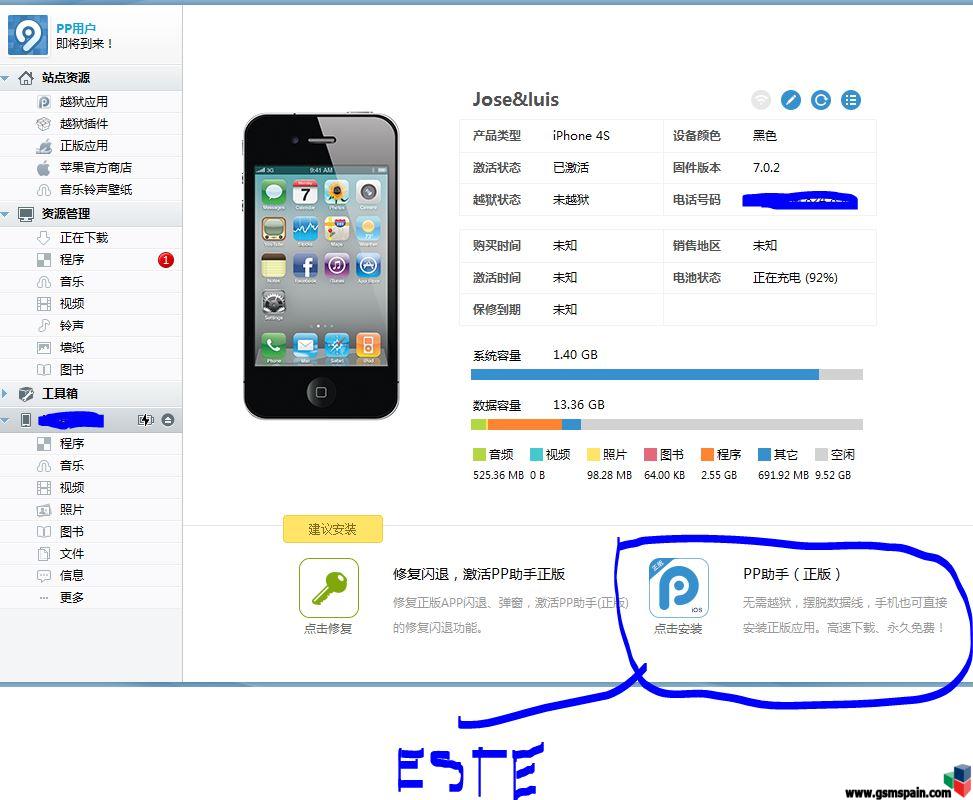973x800 pixels.
Task: Click the green key repair icon
Action: (329, 587)
